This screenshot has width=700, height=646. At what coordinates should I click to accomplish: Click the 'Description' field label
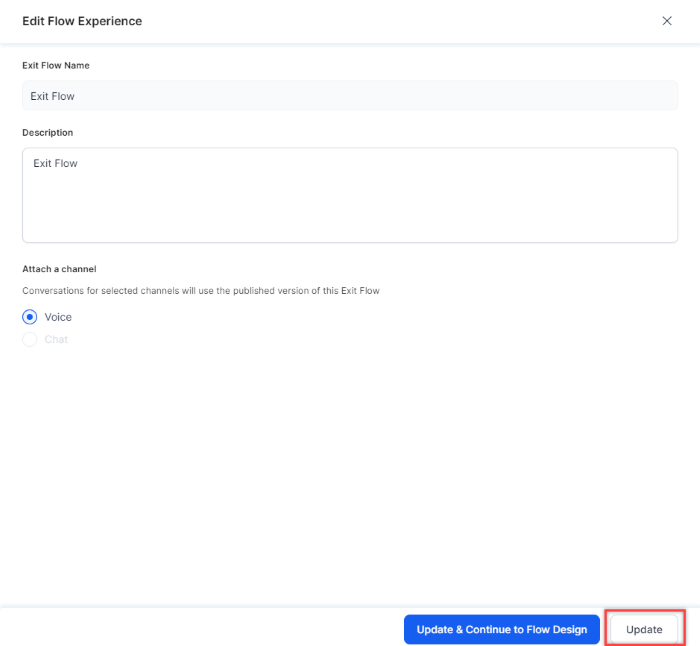(48, 132)
